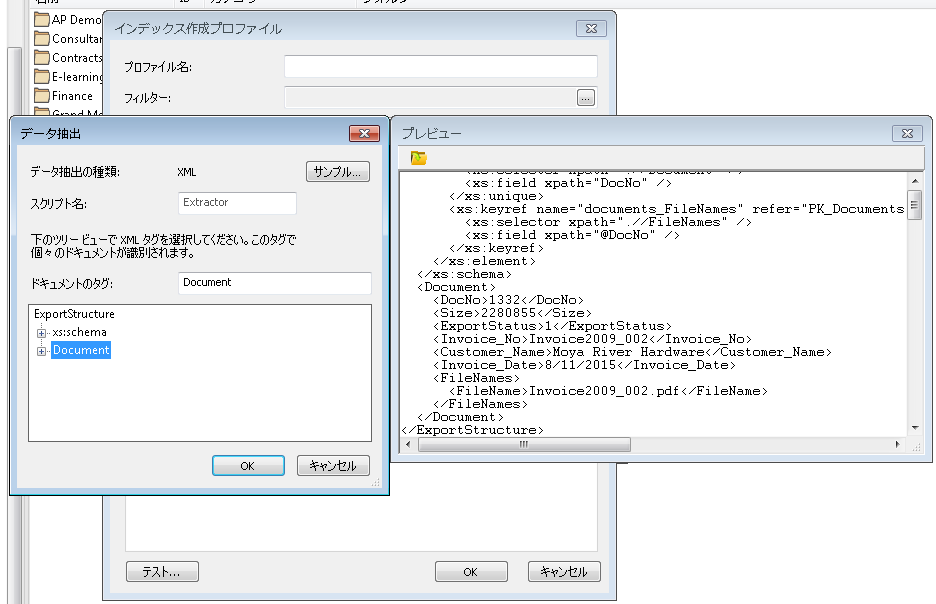Click the preview vertical scrollbar thumb
936x604 pixels.
click(x=915, y=205)
